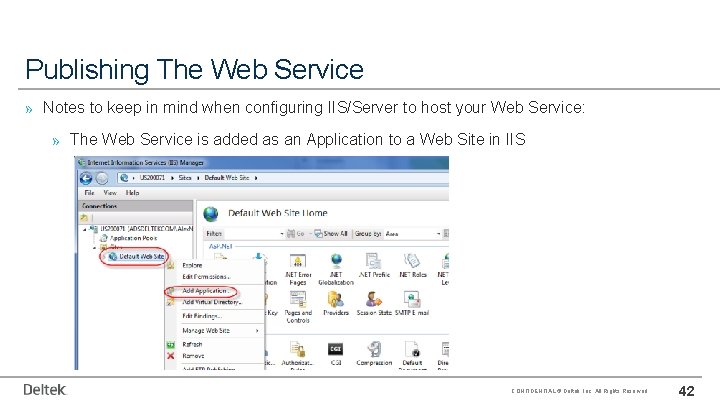Screen dimensions: 720x405
Task: Click the globe icon beside Default Web Site Home
Action: [211, 214]
